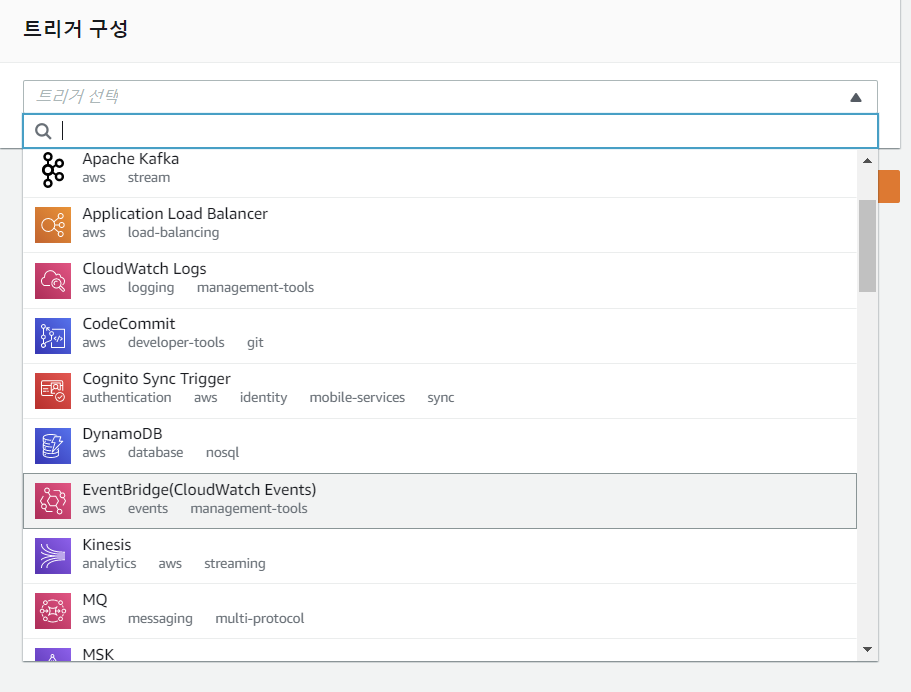Viewport: 911px width, 692px height.
Task: Click the CodeCommit icon
Action: point(53,336)
